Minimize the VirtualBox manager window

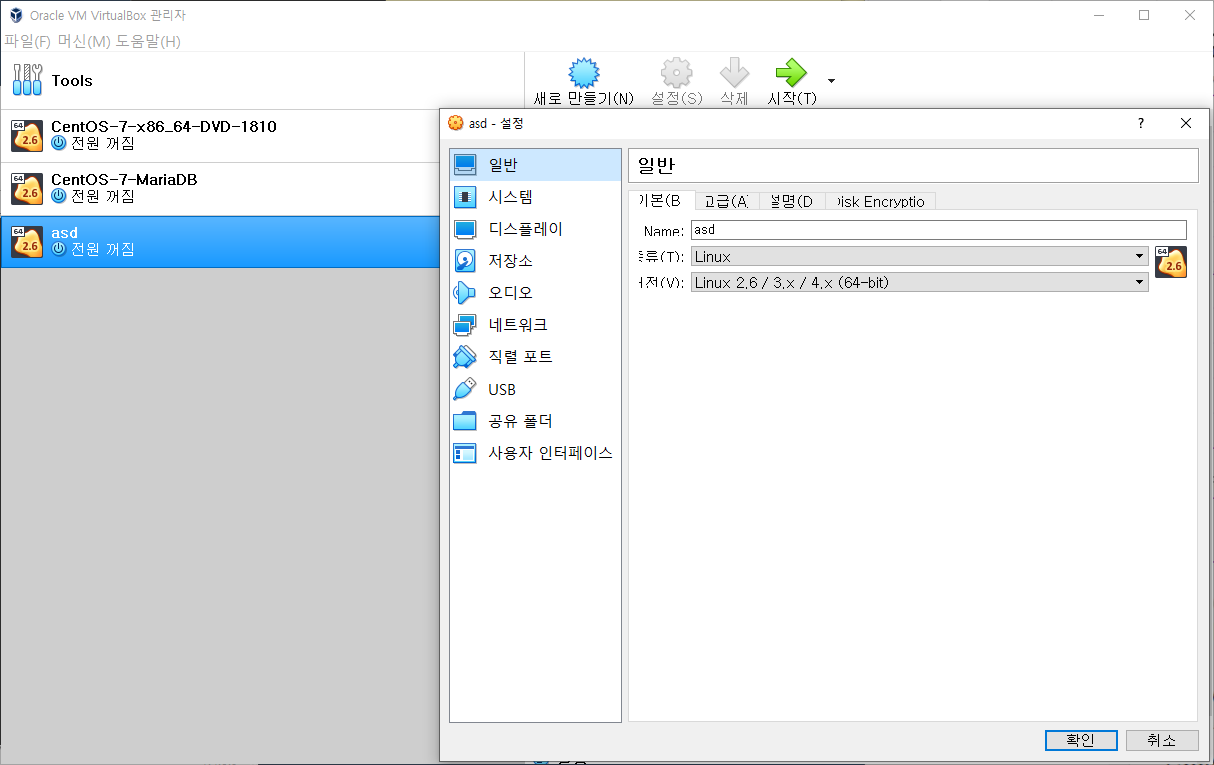pyautogui.click(x=1099, y=15)
